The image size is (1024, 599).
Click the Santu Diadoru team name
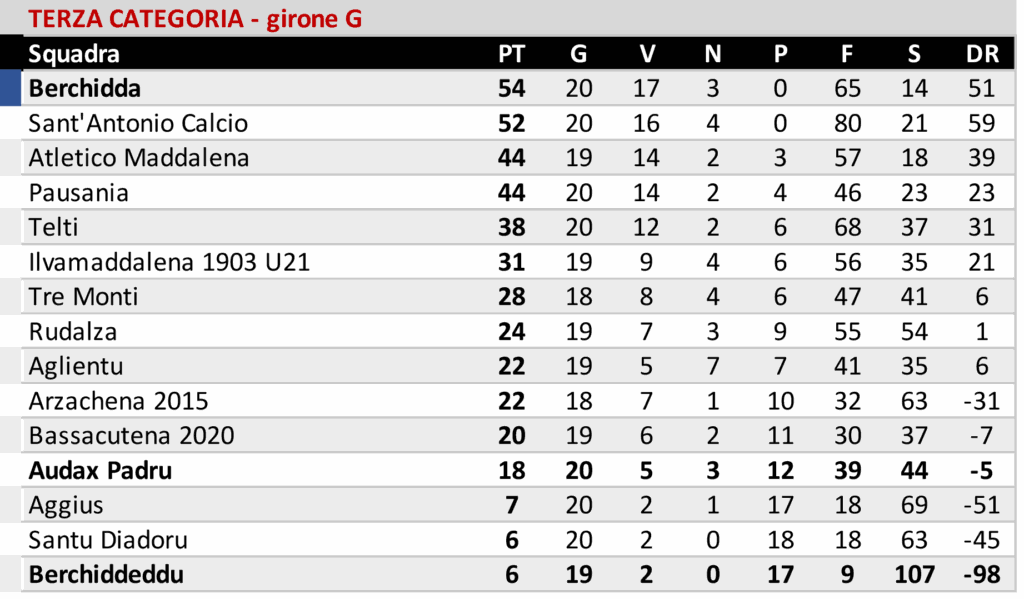pos(108,541)
